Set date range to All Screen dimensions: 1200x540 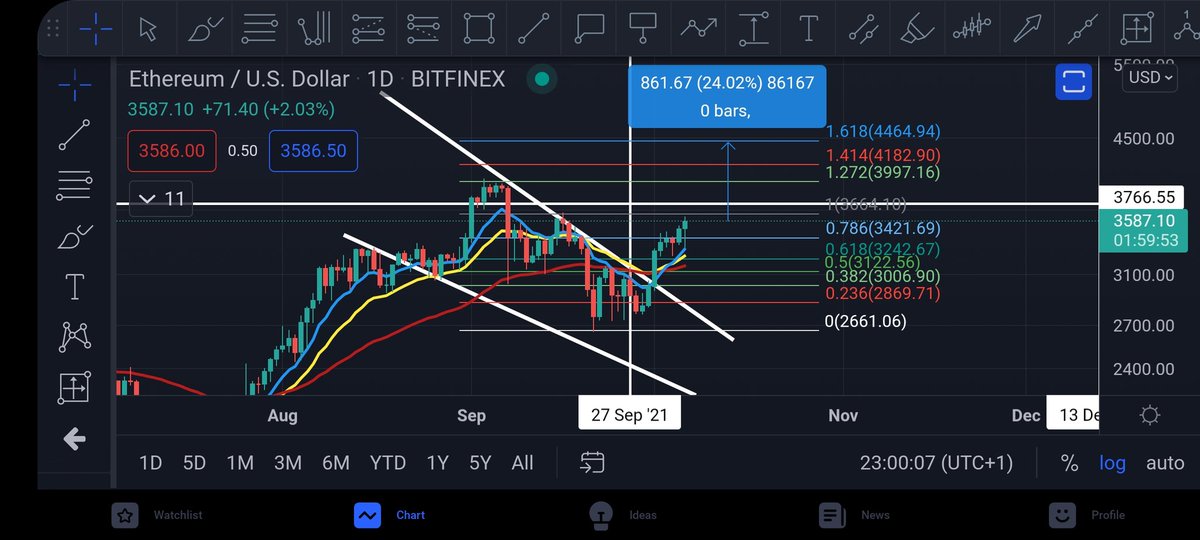tap(522, 463)
